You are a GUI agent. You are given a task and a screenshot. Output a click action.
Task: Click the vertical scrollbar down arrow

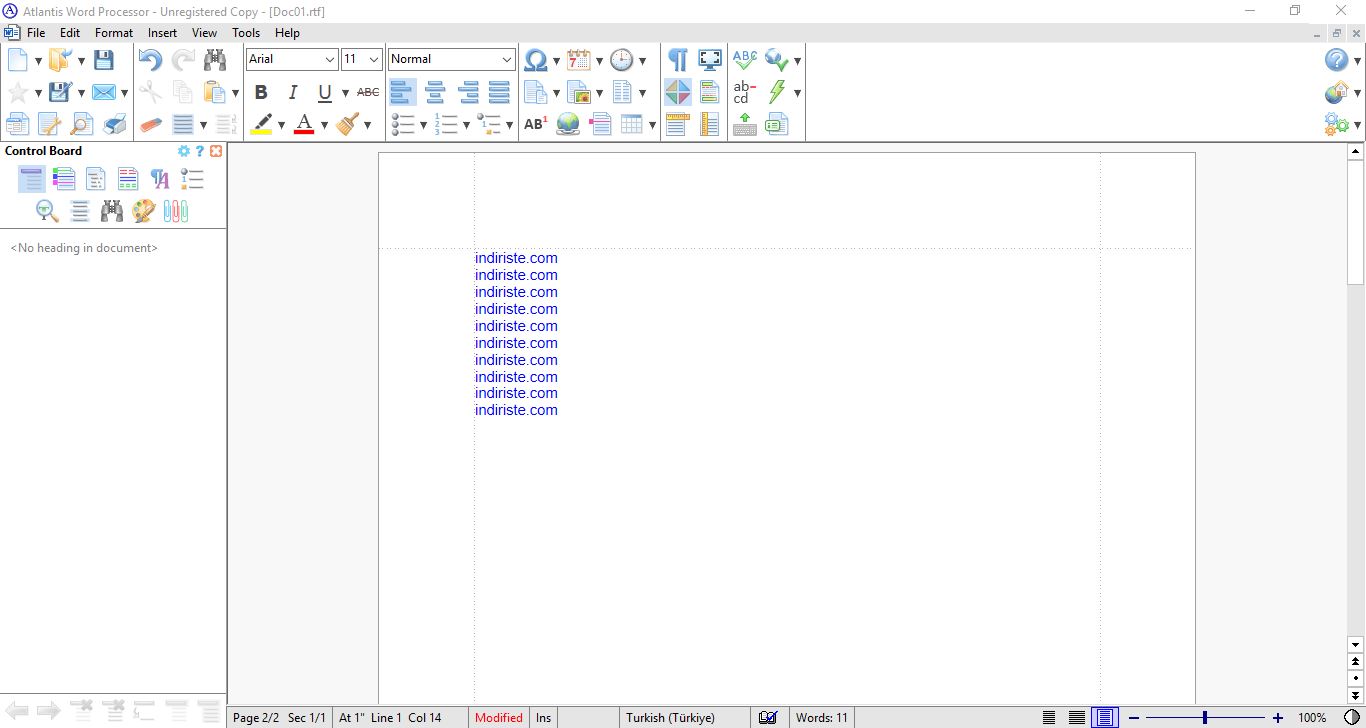[1356, 645]
